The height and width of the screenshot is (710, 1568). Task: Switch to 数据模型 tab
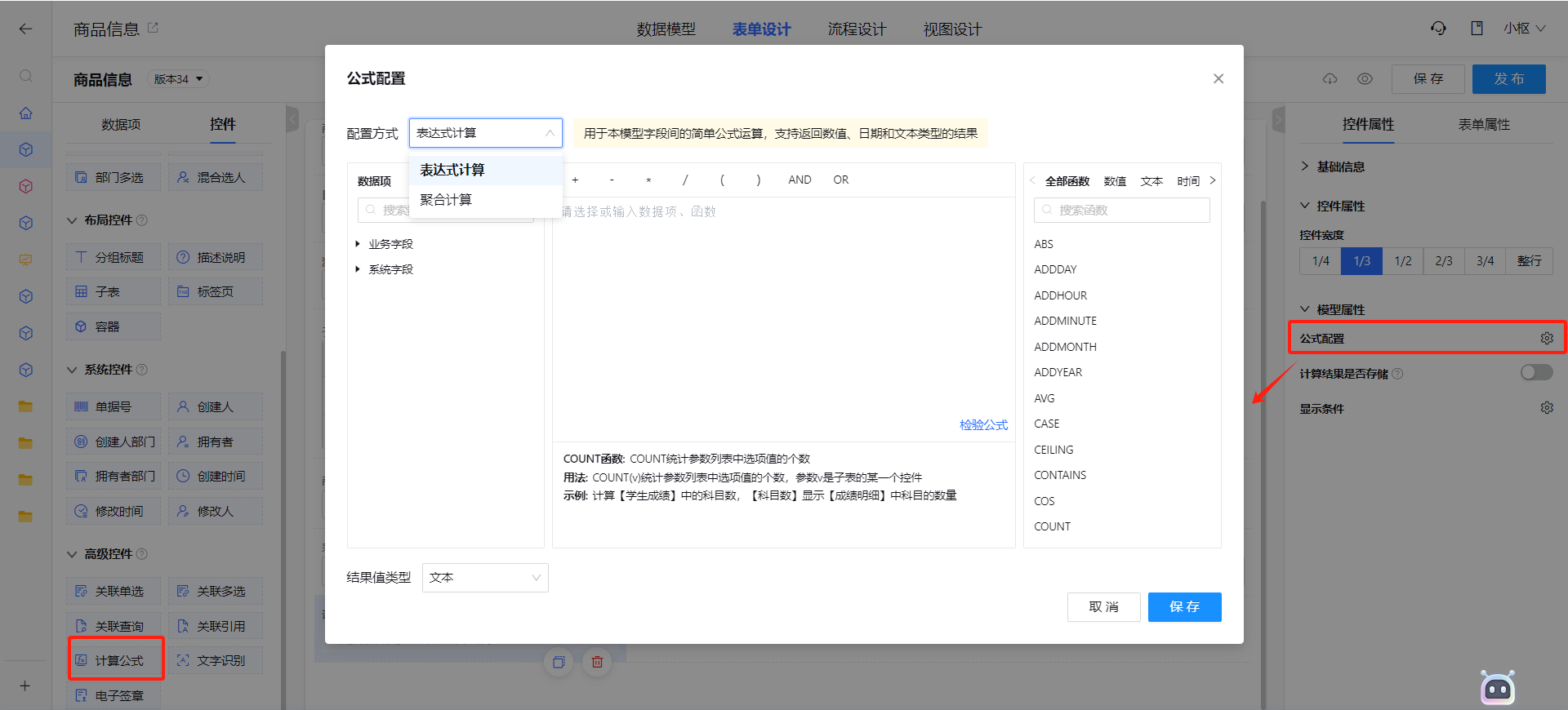tap(666, 29)
